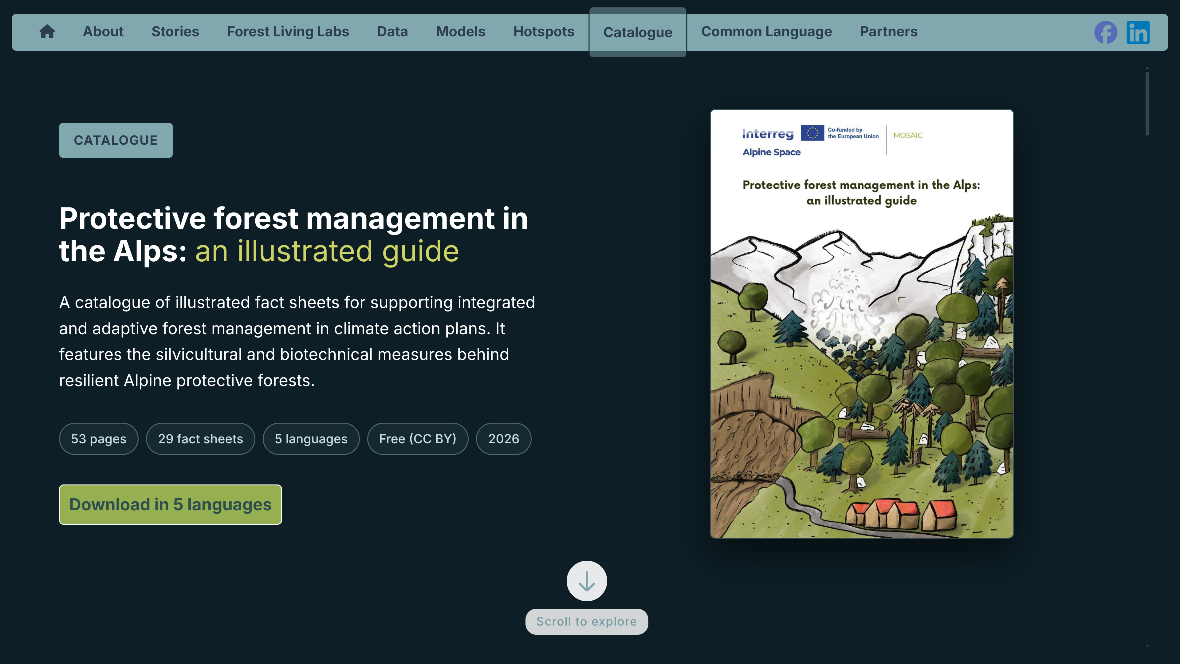The height and width of the screenshot is (664, 1180).
Task: Click the Free (CC BY) pill
Action: click(x=418, y=439)
